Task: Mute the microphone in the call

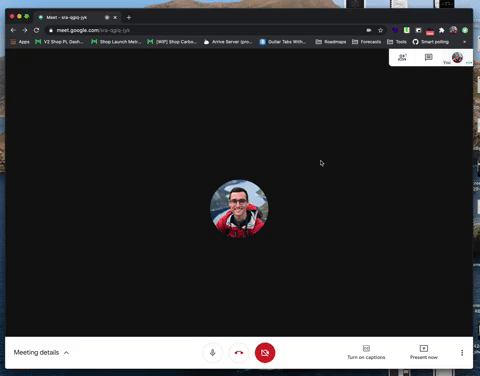Action: tap(212, 353)
